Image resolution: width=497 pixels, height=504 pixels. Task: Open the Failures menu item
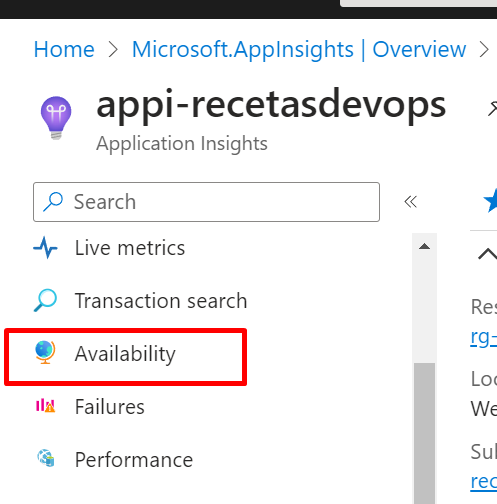pos(109,407)
